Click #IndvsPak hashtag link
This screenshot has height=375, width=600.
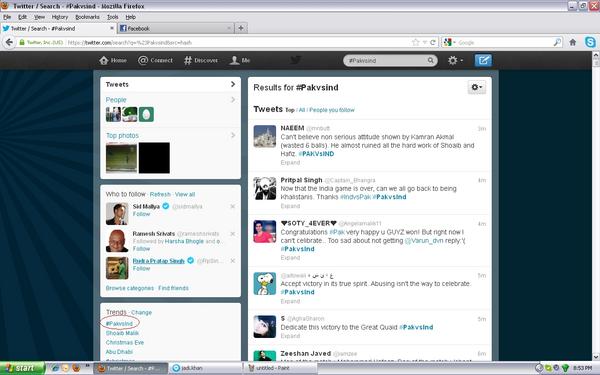click(x=355, y=197)
